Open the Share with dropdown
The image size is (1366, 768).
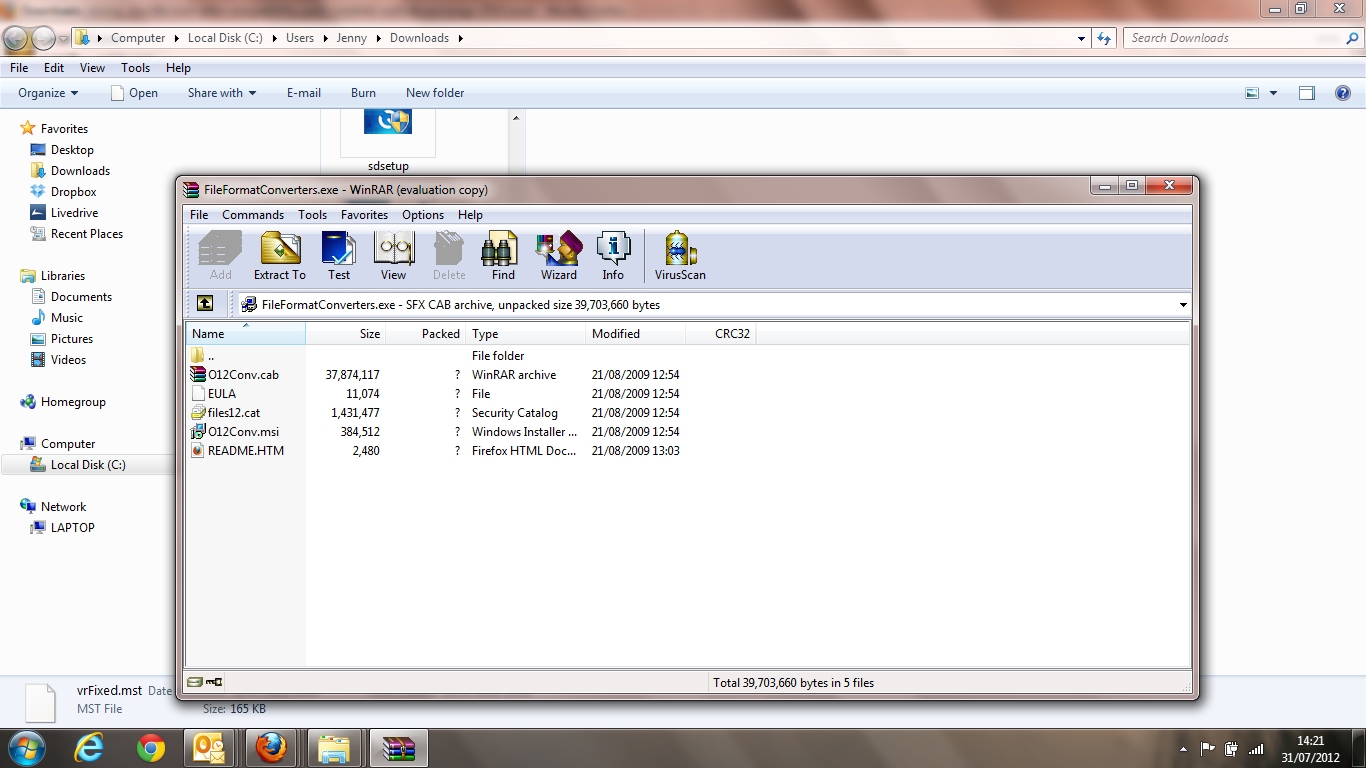coord(222,93)
